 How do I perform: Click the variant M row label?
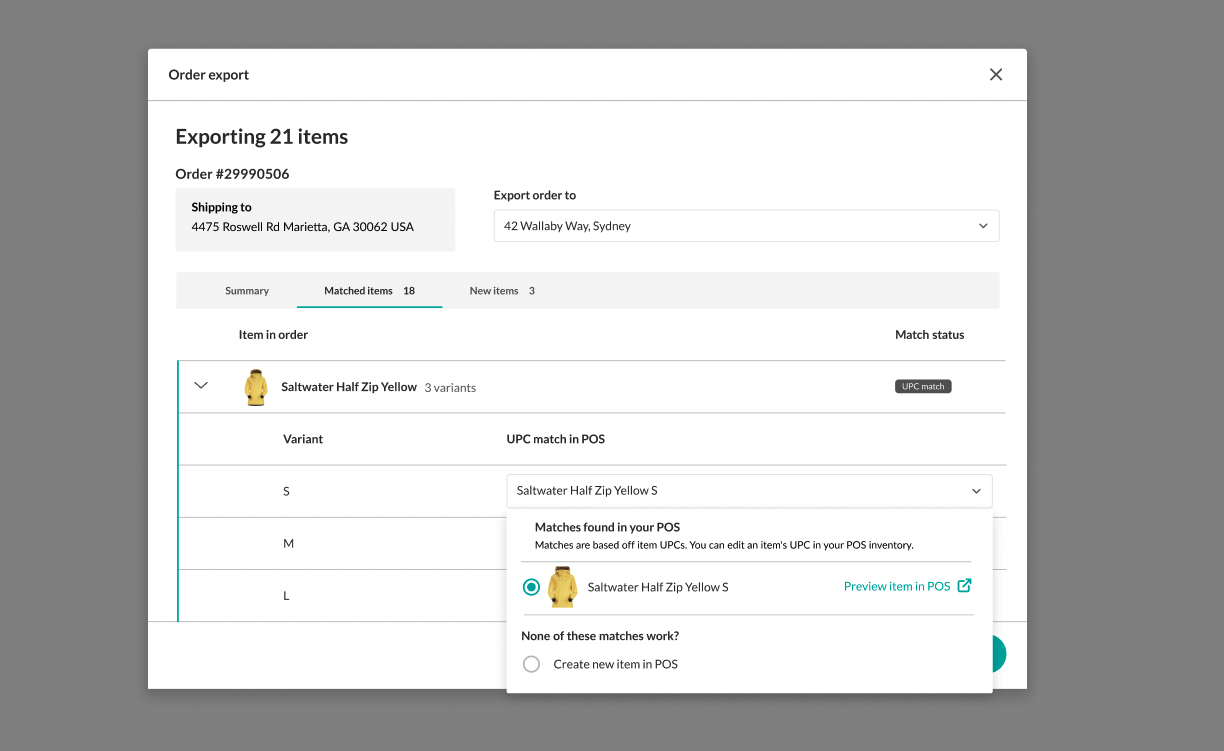[289, 544]
